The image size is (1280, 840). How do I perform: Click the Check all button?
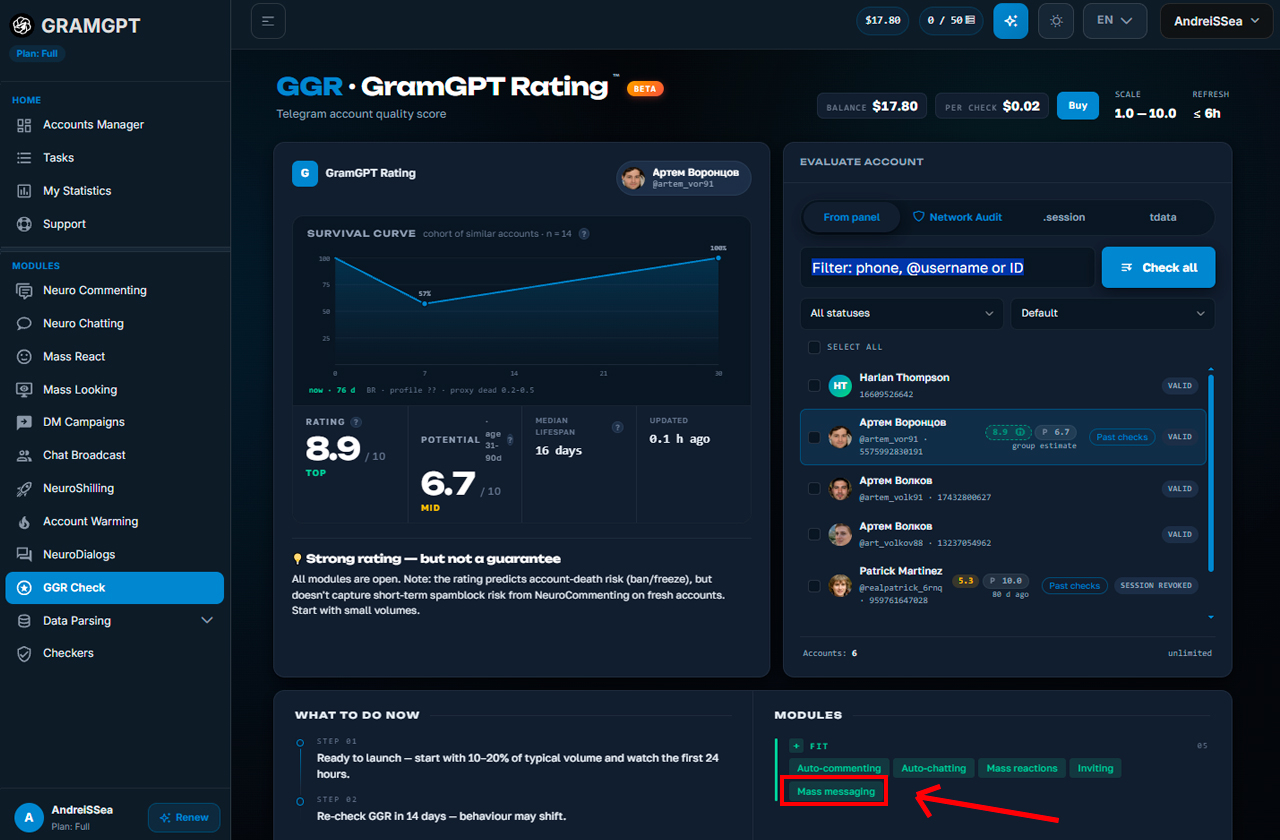pyautogui.click(x=1159, y=267)
